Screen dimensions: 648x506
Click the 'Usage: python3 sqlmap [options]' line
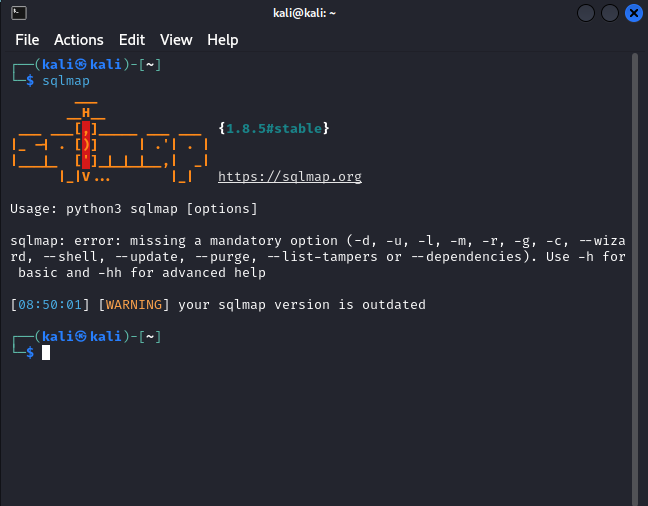tap(134, 209)
